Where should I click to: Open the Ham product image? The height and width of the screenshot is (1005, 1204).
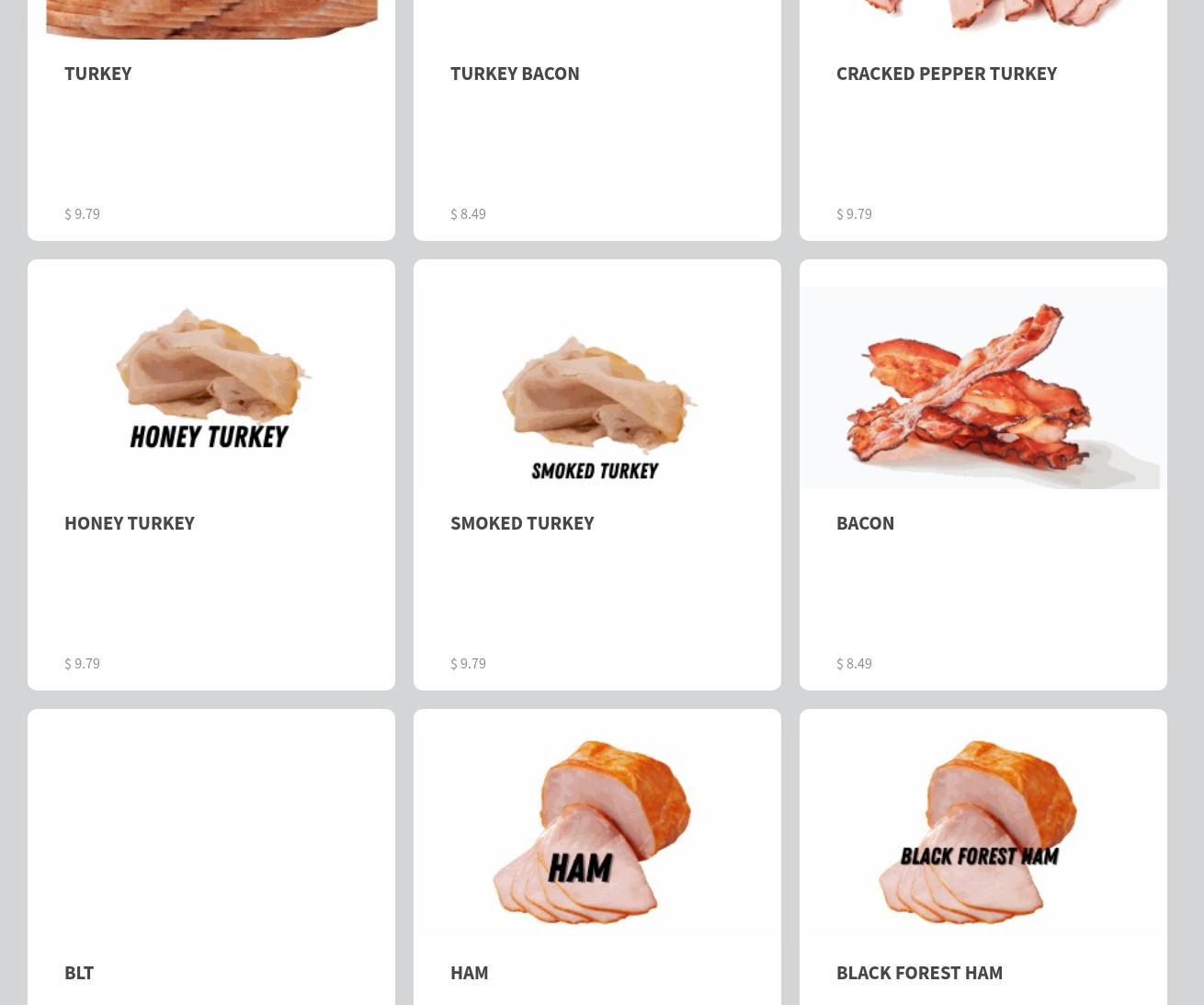point(597,837)
